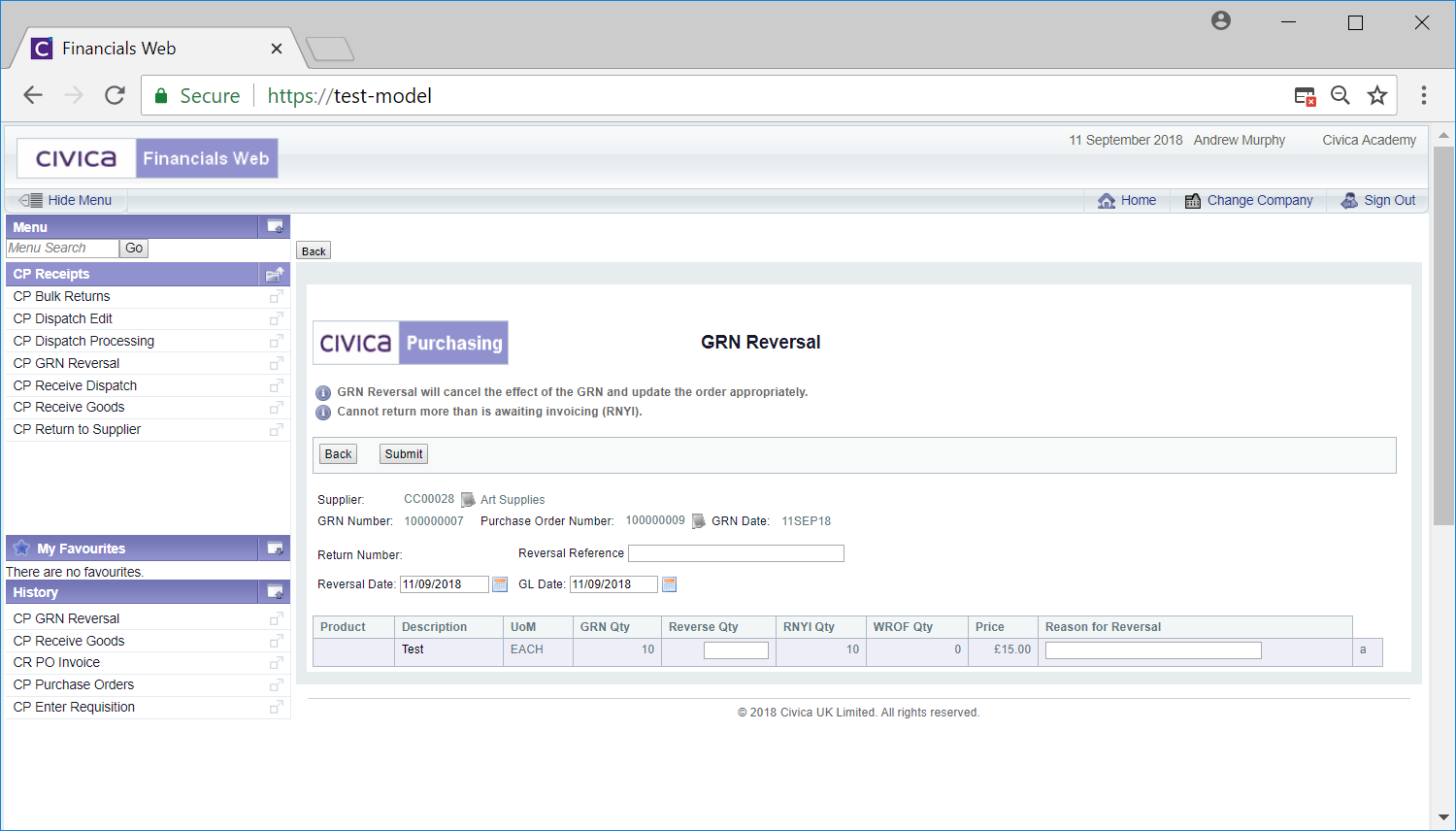Click the Reversal Reference input field
This screenshot has width=1456, height=831.
736,553
